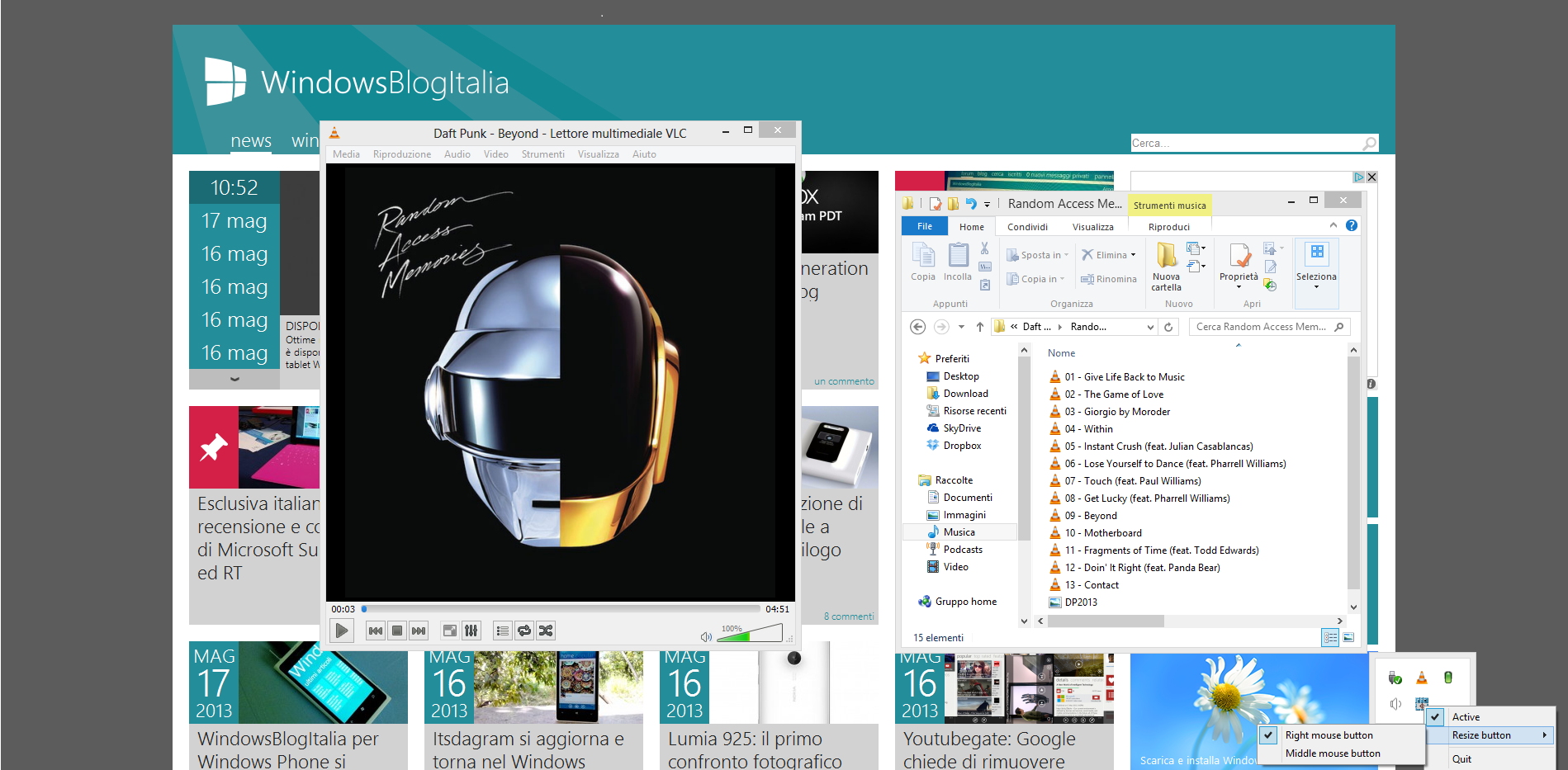Screen dimensions: 1568x770
Task: Mute audio via VLC speaker icon
Action: (x=706, y=636)
